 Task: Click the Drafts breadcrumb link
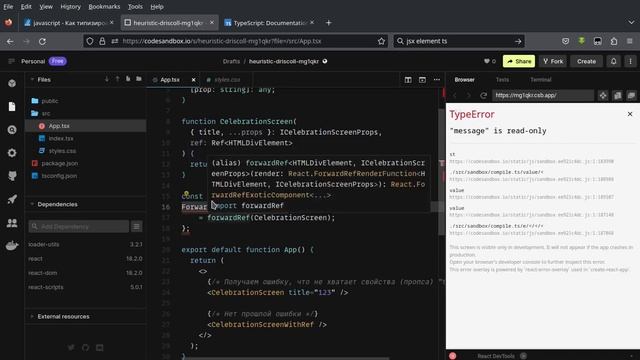pyautogui.click(x=231, y=61)
